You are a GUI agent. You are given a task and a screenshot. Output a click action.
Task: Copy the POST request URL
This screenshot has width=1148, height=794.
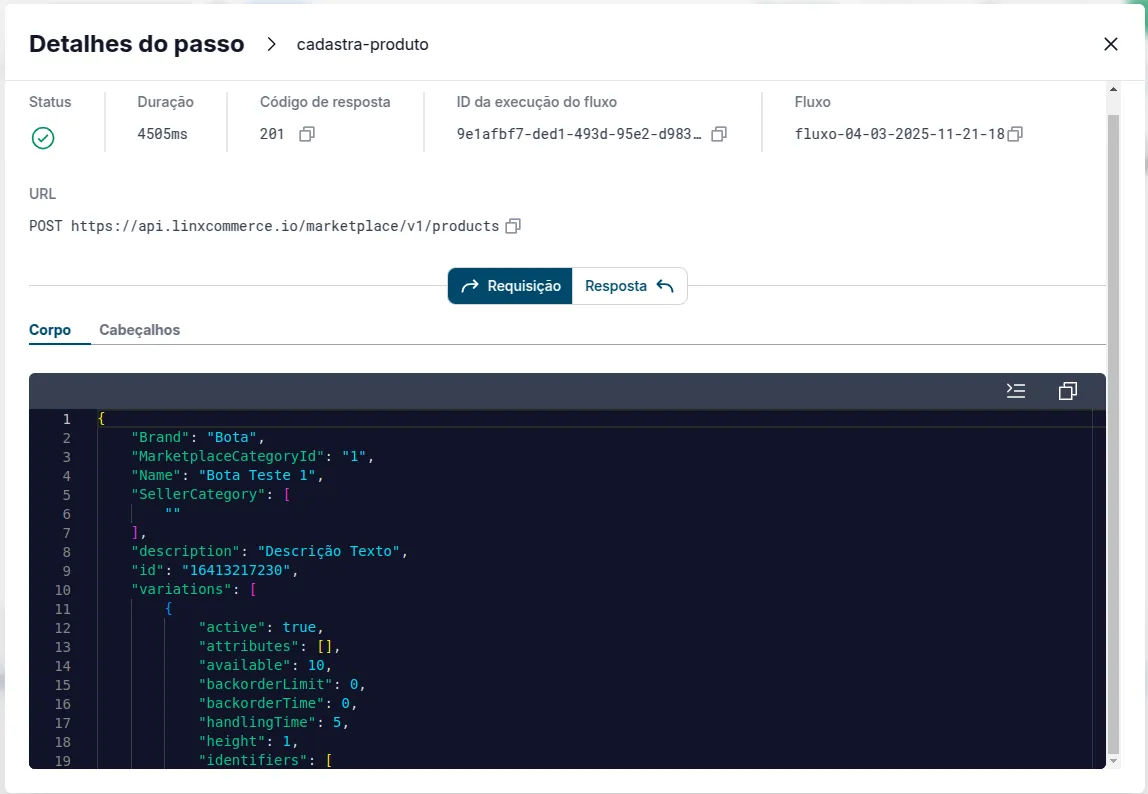(513, 226)
